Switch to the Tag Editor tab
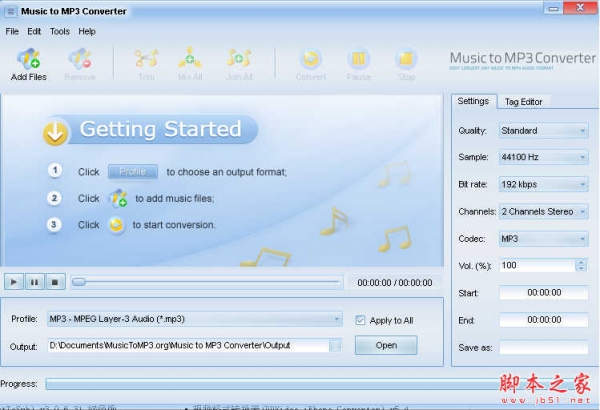The height and width of the screenshot is (410, 600). [523, 101]
